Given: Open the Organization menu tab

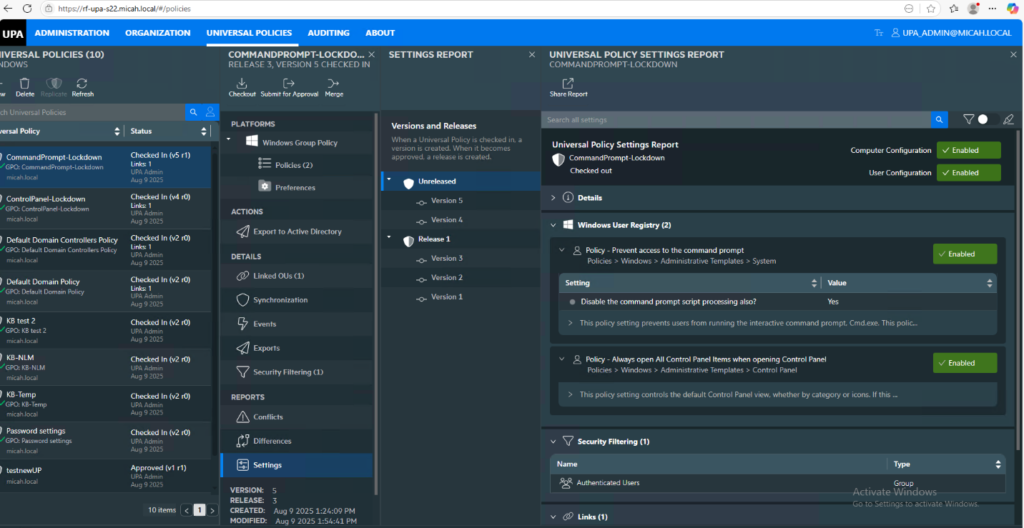Looking at the screenshot, I should pos(158,33).
